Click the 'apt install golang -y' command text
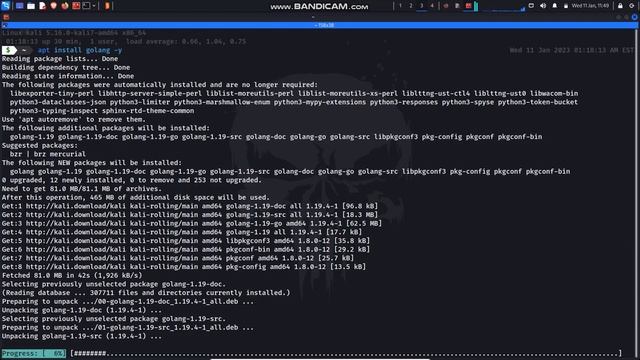The width and height of the screenshot is (640, 360). point(80,50)
